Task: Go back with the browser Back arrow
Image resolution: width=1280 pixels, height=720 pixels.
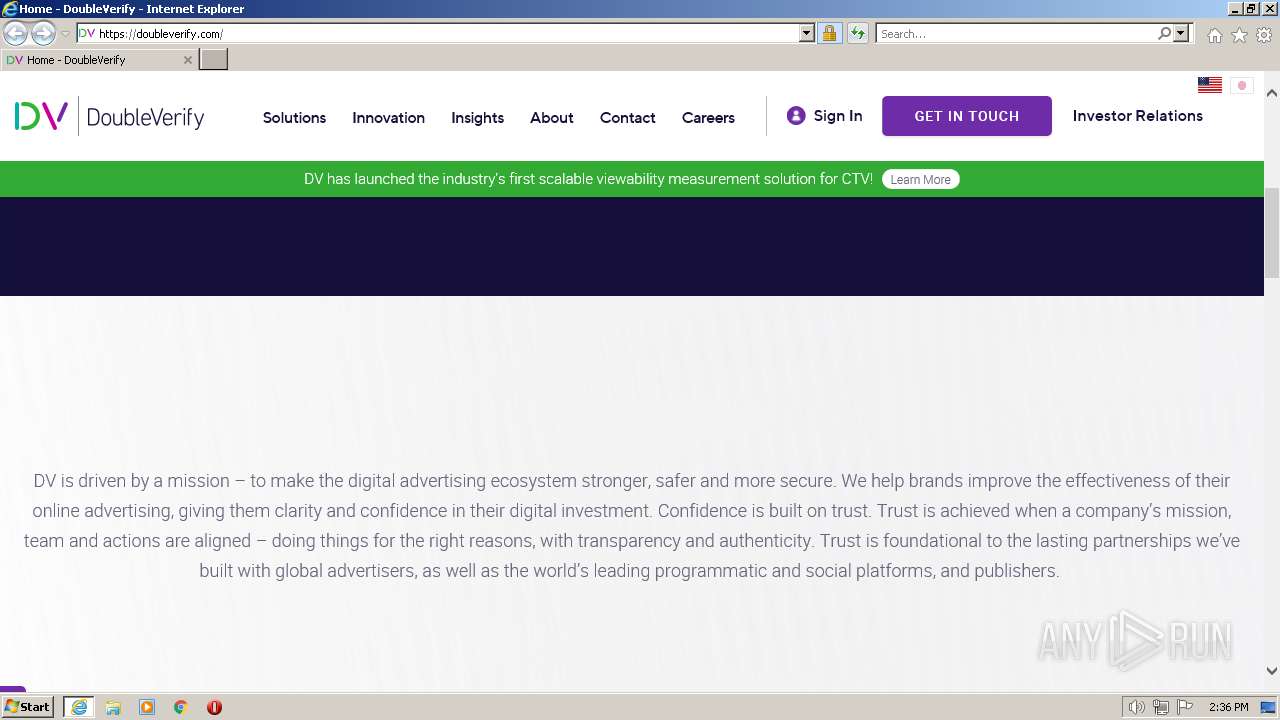Action: tap(16, 33)
